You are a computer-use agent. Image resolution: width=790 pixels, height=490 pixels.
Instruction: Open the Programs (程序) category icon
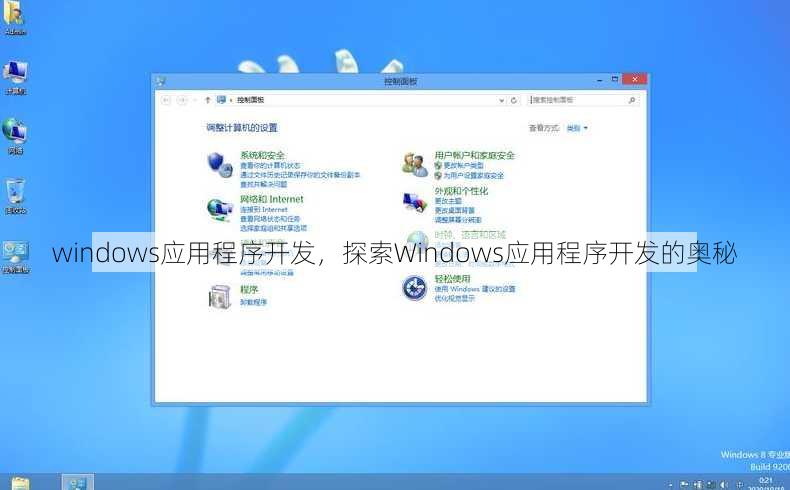pos(220,297)
